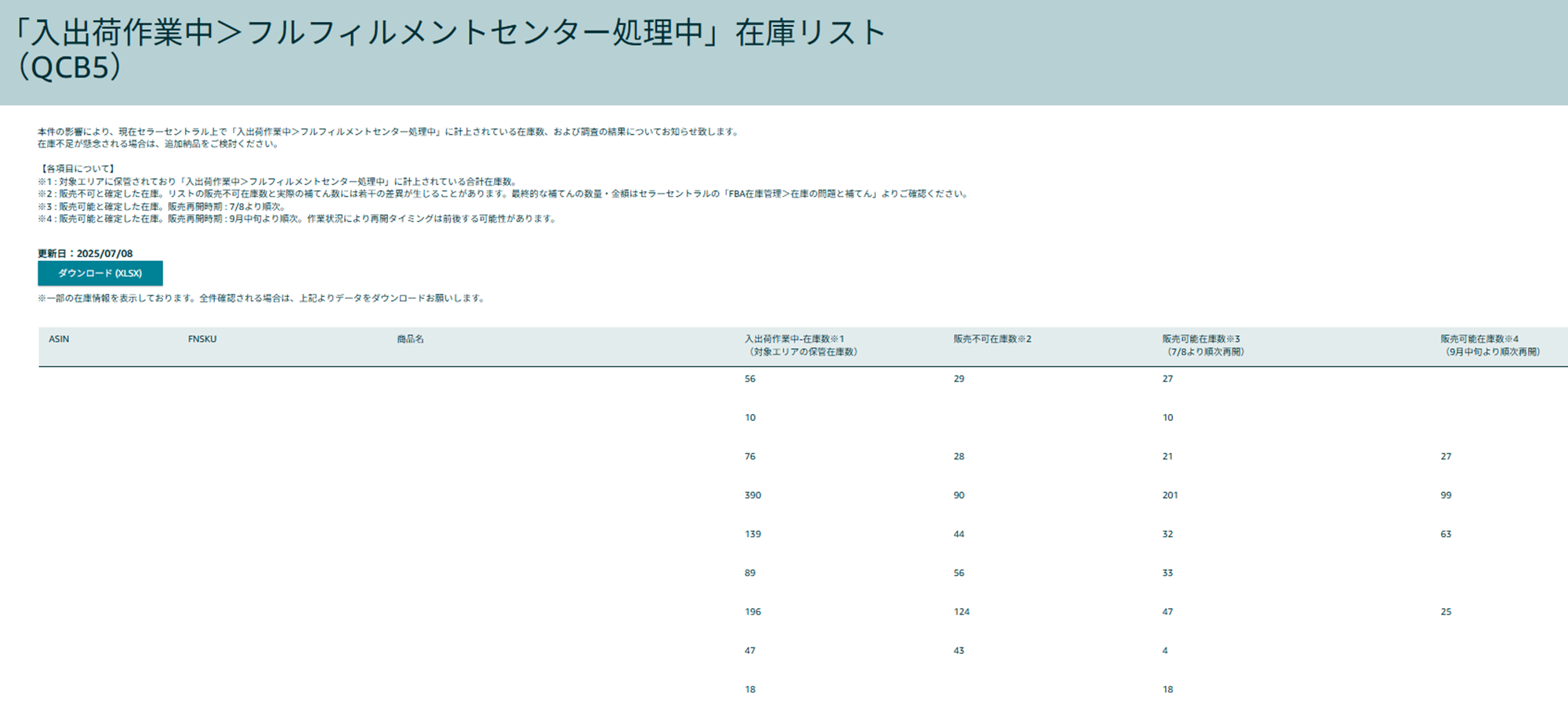
Task: Click the ダウンロード (XLSX) button
Action: pyautogui.click(x=100, y=274)
